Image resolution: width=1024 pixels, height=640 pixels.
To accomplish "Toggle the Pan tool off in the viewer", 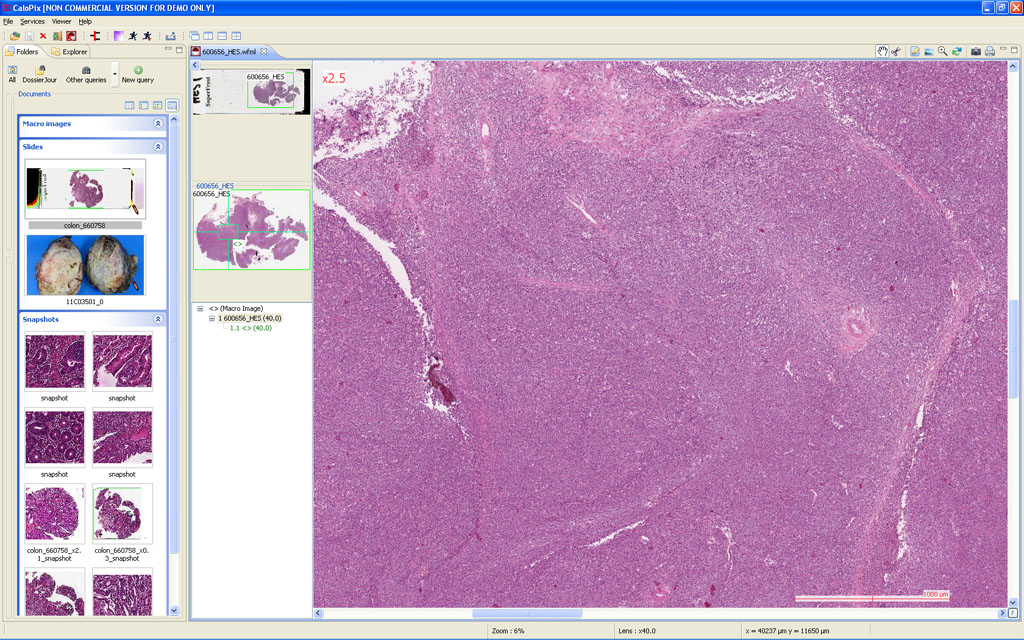I will 883,51.
